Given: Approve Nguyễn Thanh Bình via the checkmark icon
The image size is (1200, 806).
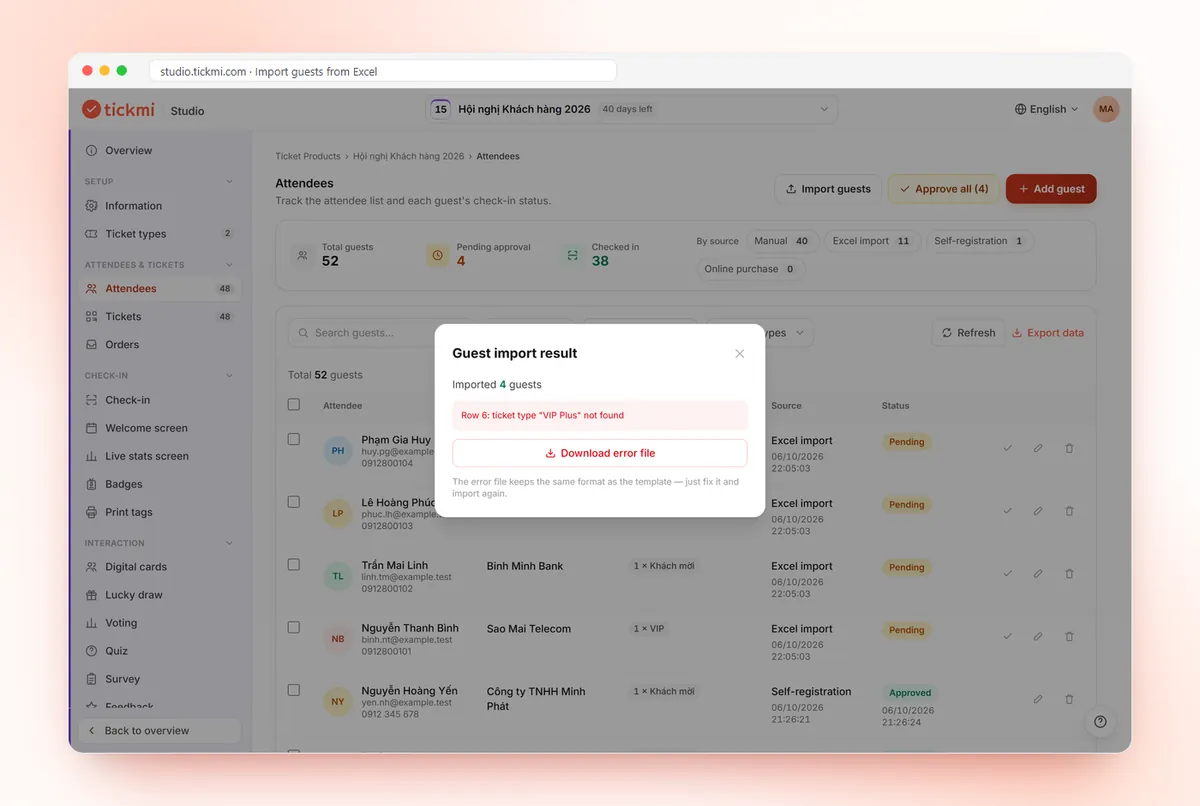Looking at the screenshot, I should [1008, 637].
